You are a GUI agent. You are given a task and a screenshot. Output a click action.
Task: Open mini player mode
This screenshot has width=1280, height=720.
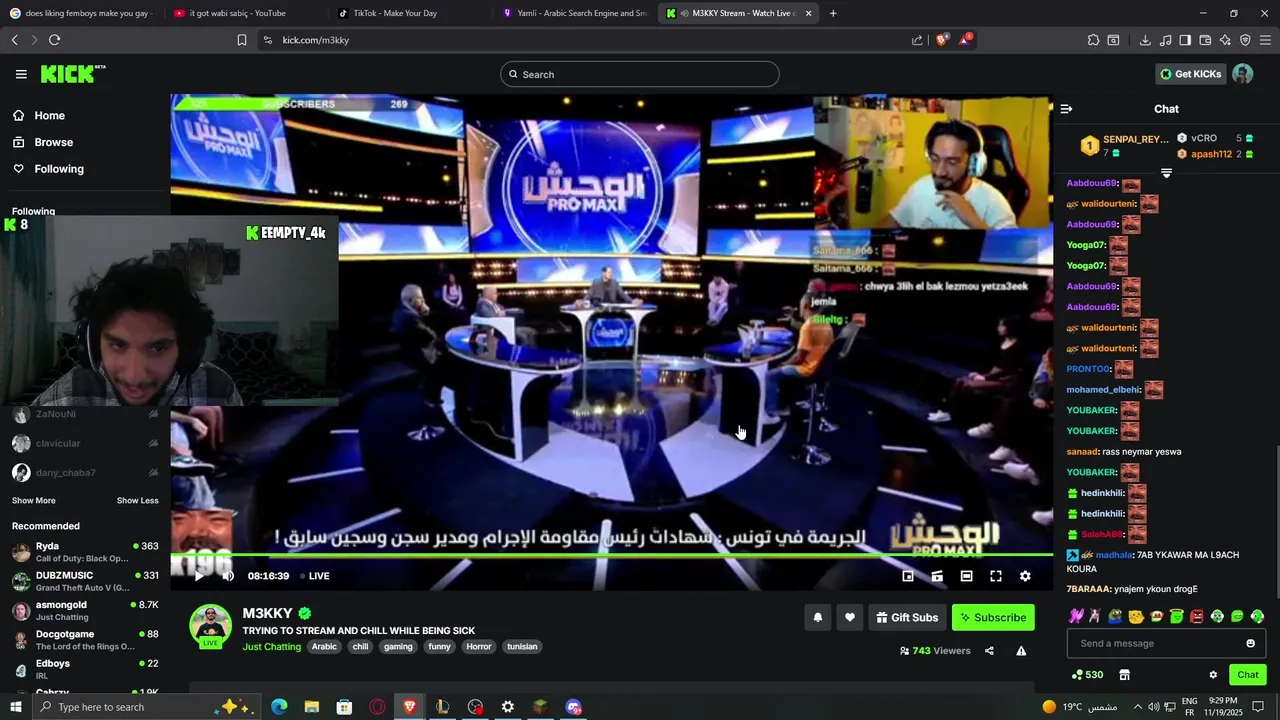coord(908,576)
